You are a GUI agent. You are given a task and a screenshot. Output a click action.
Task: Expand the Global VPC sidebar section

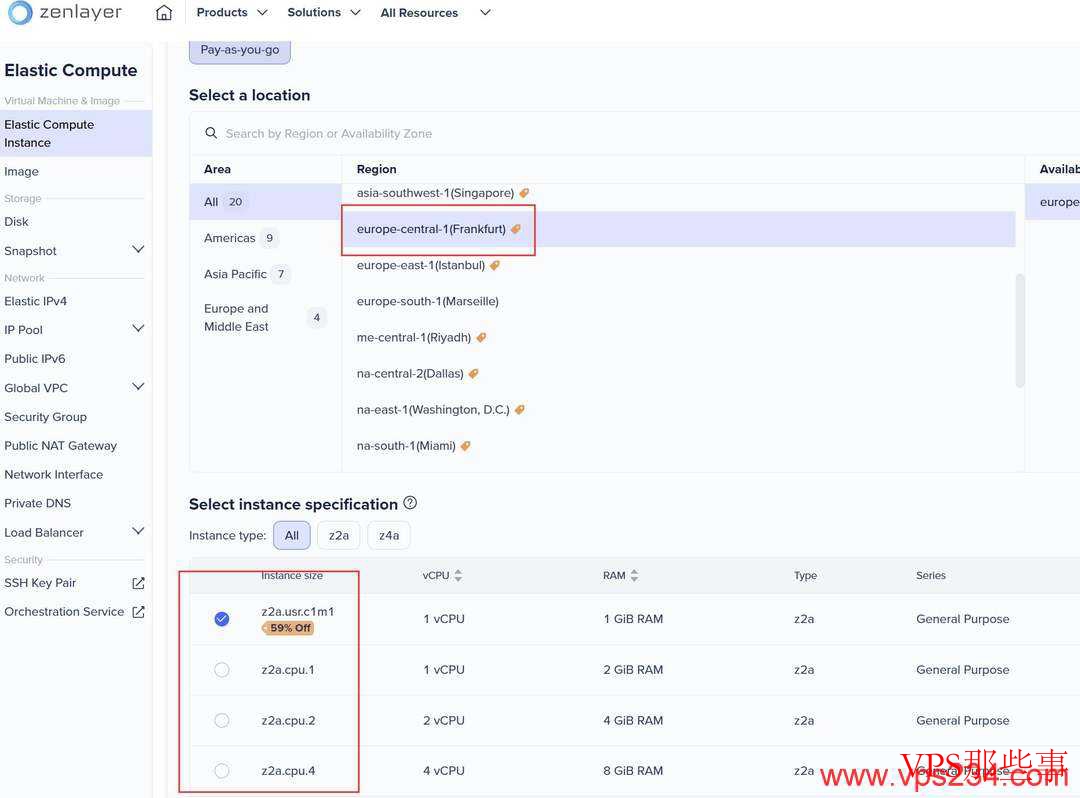point(138,387)
